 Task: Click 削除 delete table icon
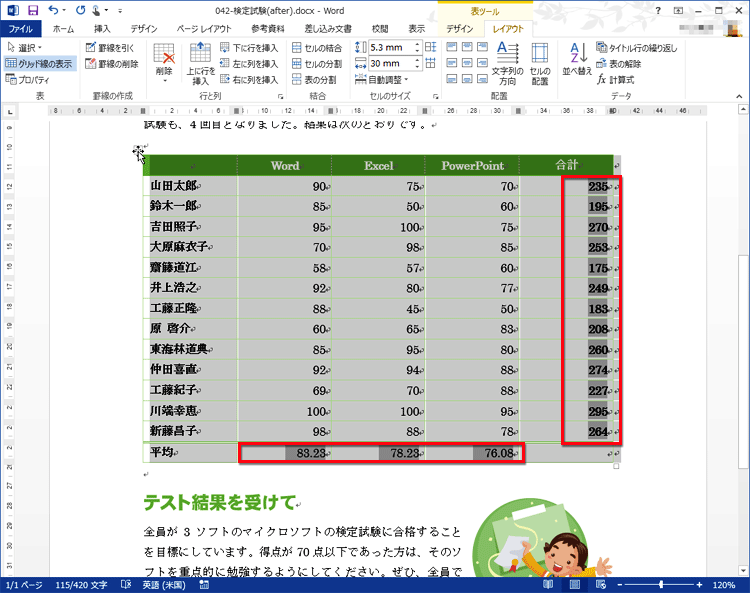164,54
